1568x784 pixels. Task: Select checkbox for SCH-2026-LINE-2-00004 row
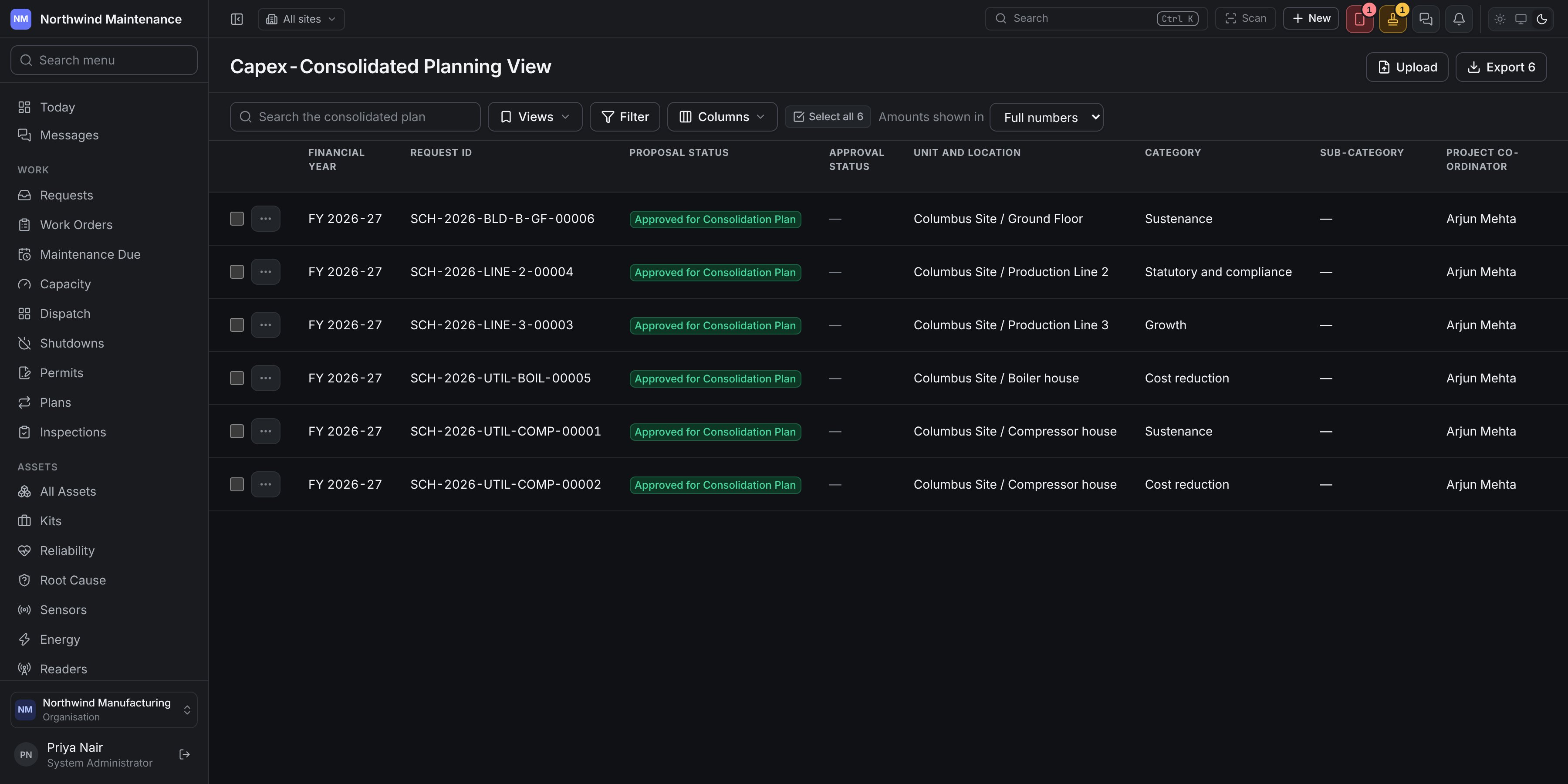237,271
